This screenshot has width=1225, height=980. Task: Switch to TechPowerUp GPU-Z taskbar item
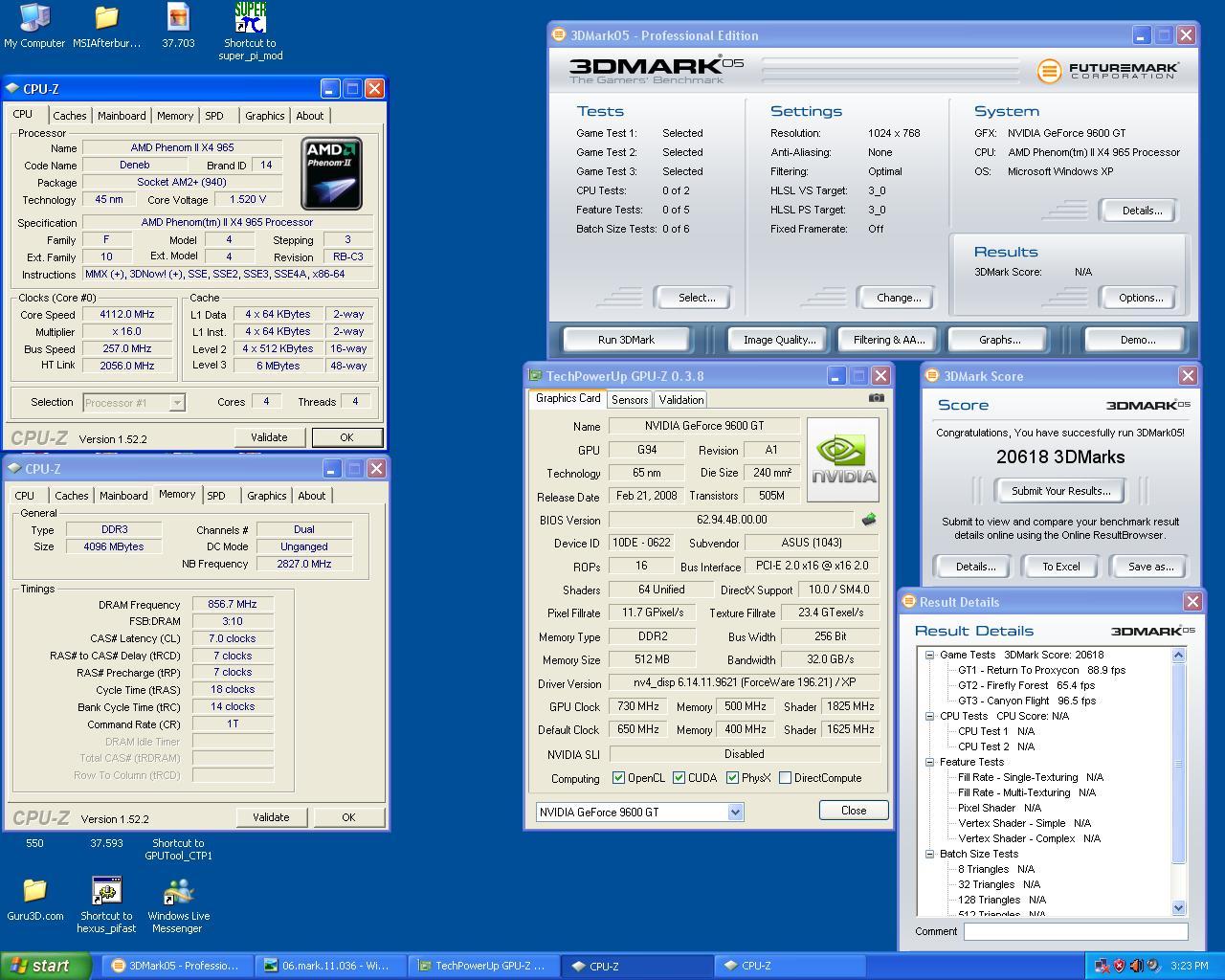[x=484, y=966]
